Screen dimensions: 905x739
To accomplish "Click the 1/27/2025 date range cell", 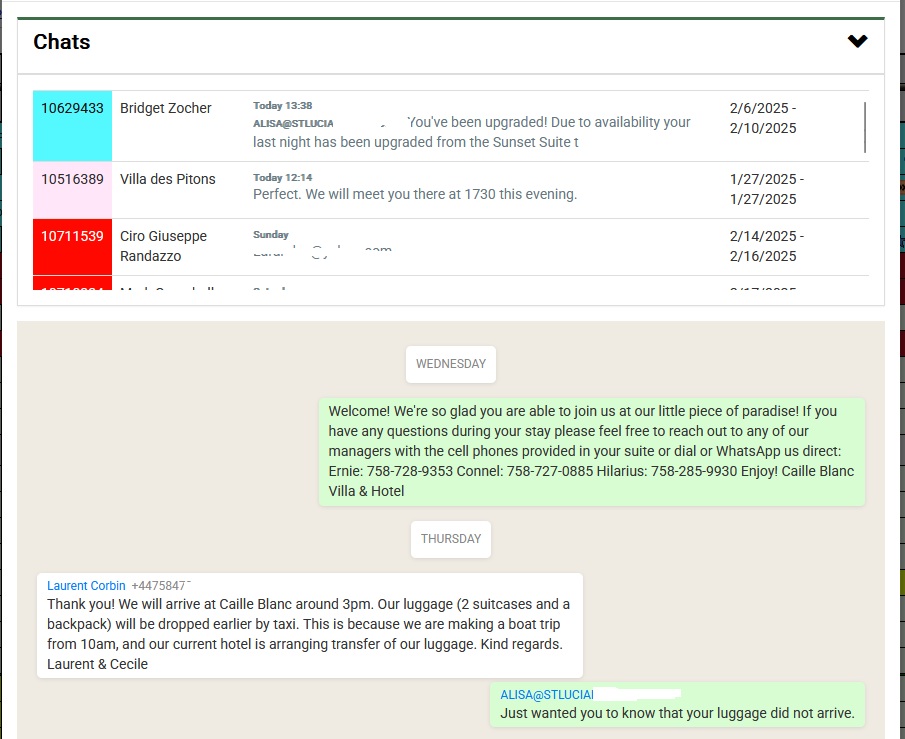I will [766, 189].
